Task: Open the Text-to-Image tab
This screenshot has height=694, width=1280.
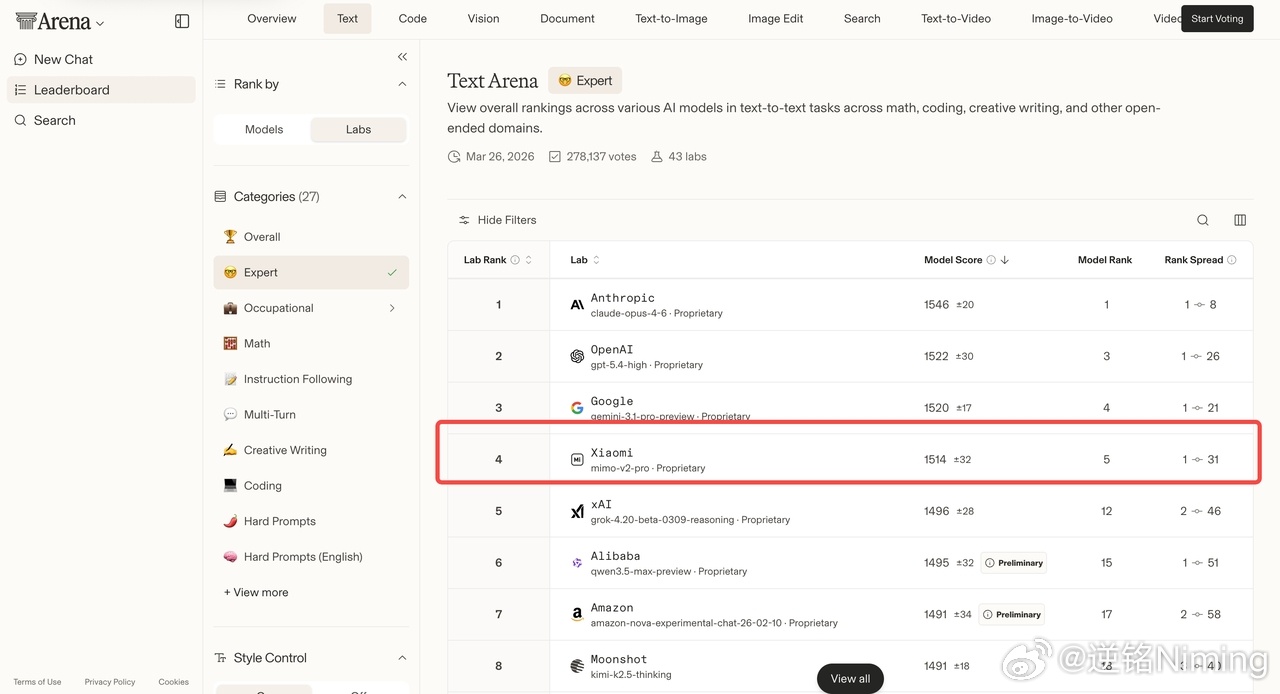Action: pos(671,19)
